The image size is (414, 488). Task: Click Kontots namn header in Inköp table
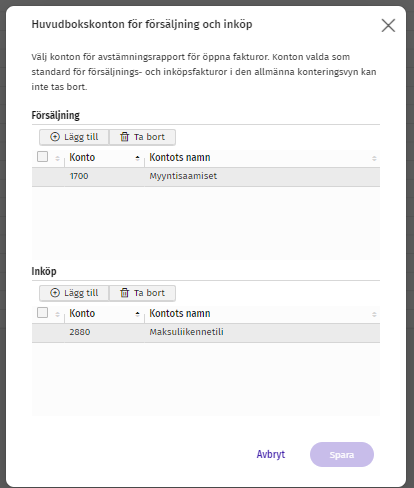click(x=180, y=313)
